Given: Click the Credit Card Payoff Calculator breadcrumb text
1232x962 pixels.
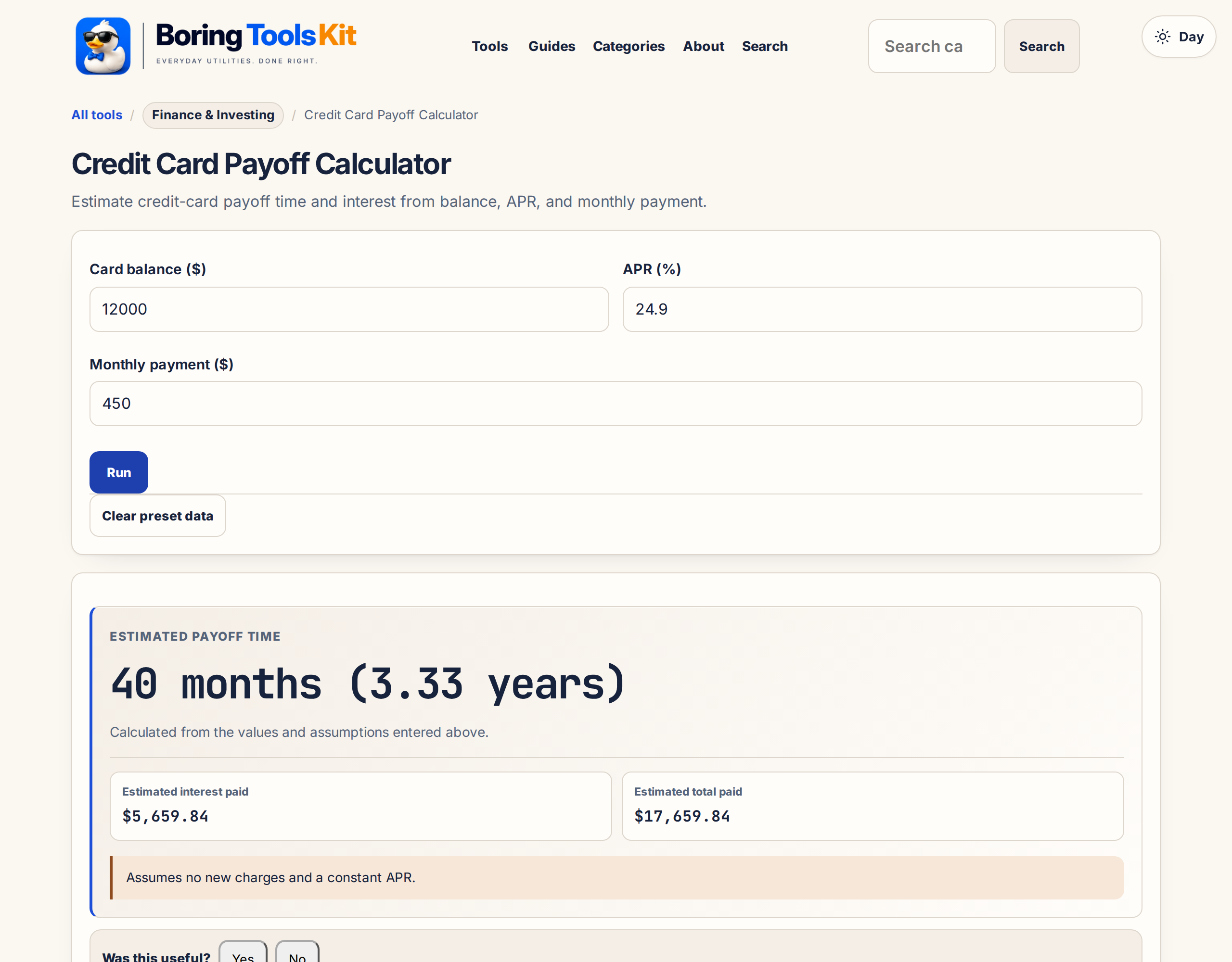Looking at the screenshot, I should 391,115.
